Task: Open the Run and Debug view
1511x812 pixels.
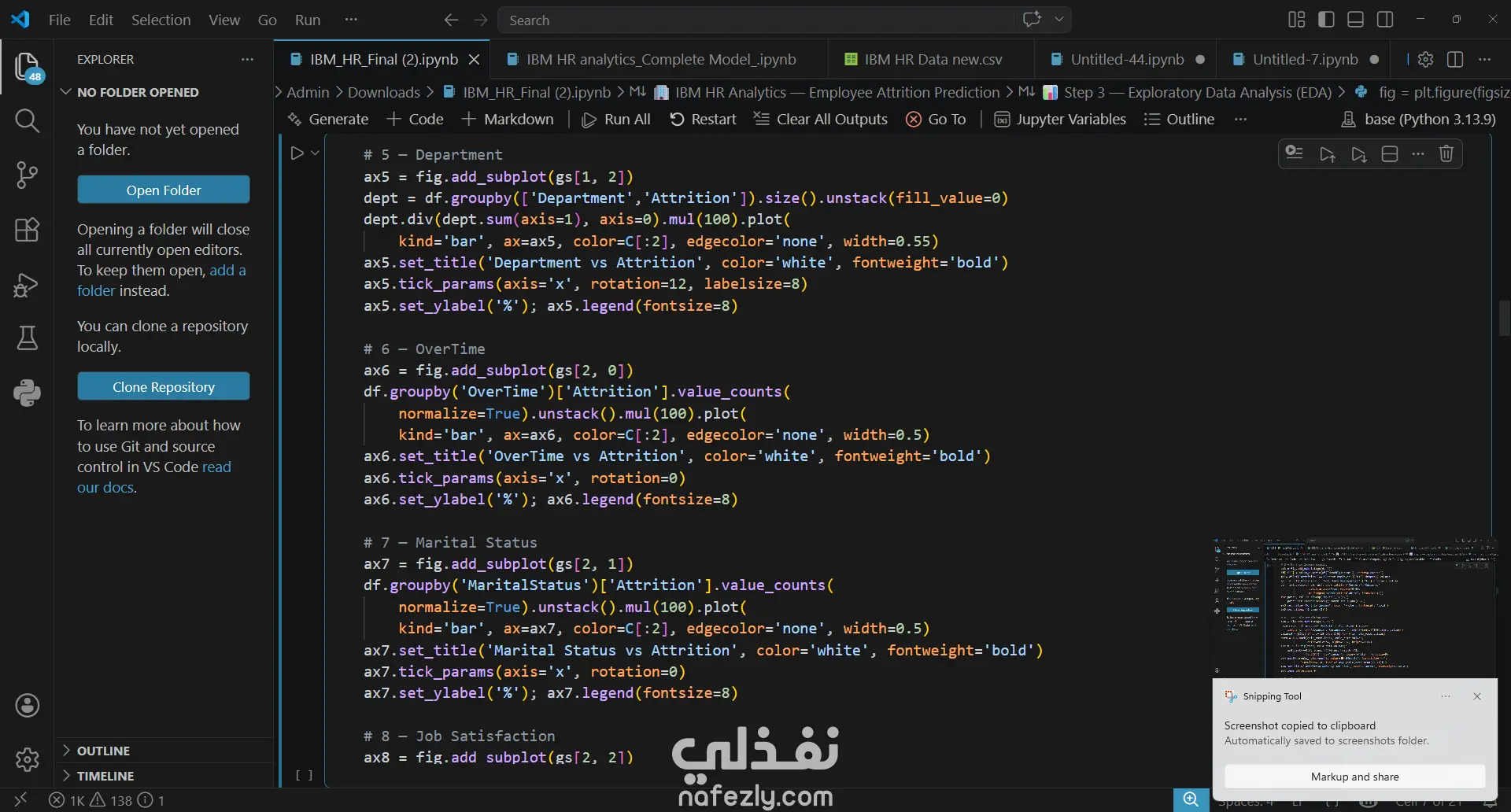Action: coord(27,284)
